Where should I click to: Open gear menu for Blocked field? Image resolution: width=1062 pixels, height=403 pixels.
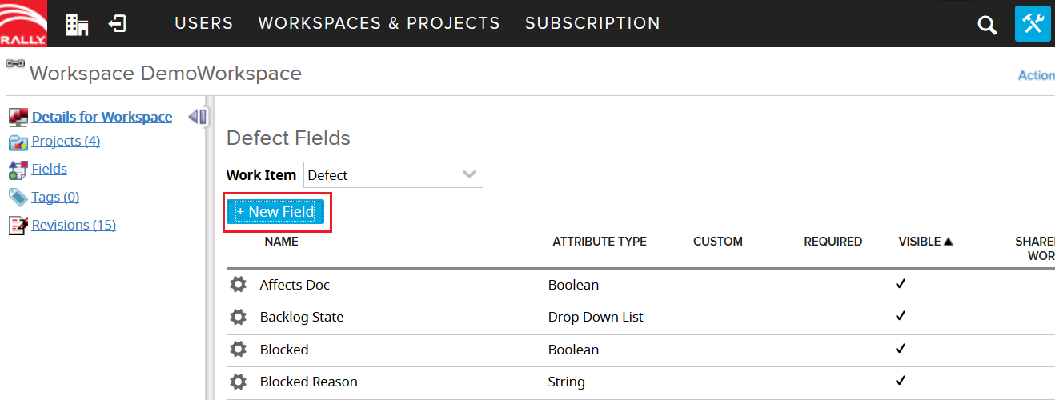pos(238,349)
